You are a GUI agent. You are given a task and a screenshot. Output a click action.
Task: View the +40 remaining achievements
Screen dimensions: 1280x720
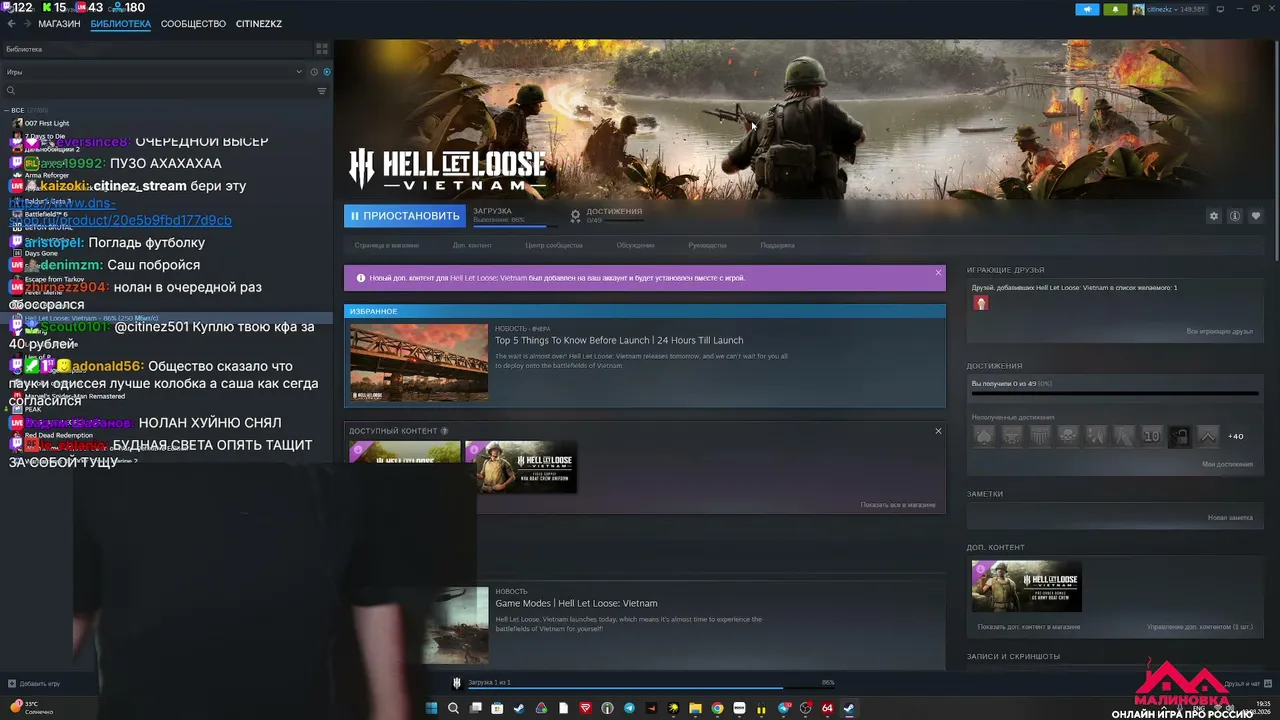[x=1236, y=436]
